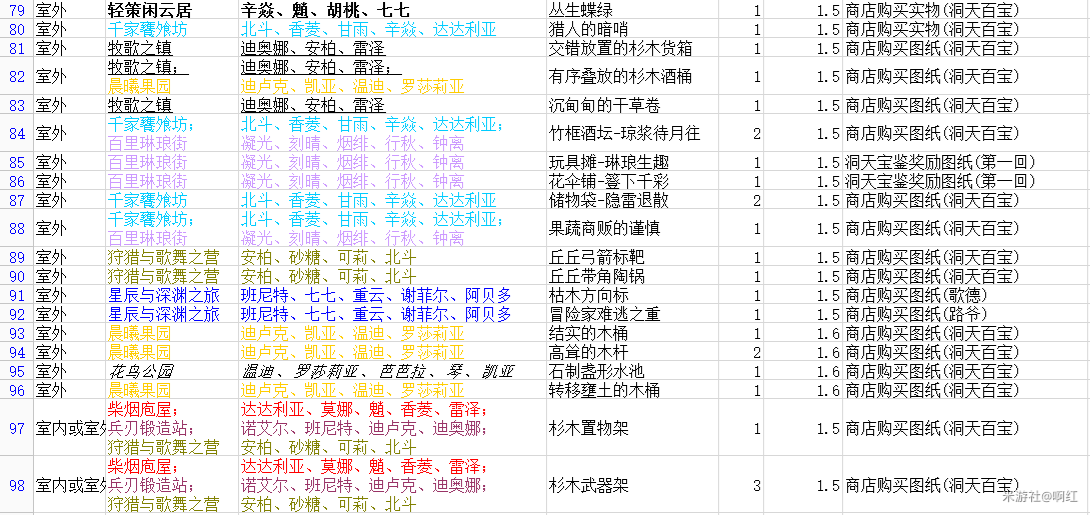Select the quantity 3 cell in row 98
1090x515 pixels.
741,485
